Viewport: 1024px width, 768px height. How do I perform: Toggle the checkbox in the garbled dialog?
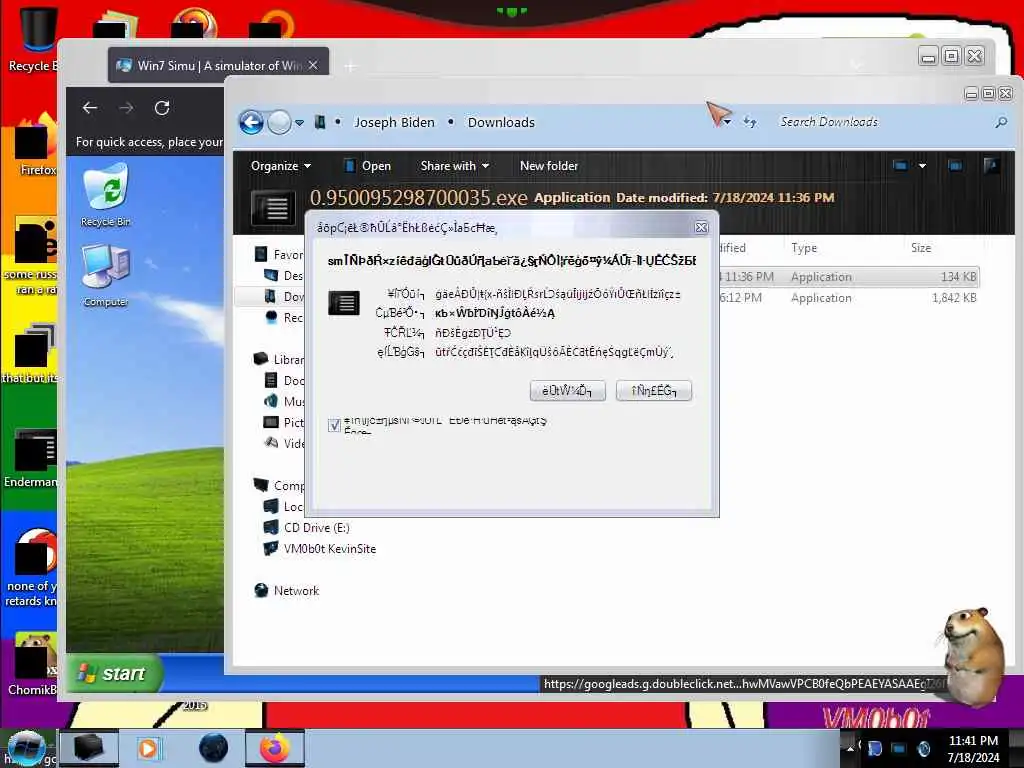point(334,425)
